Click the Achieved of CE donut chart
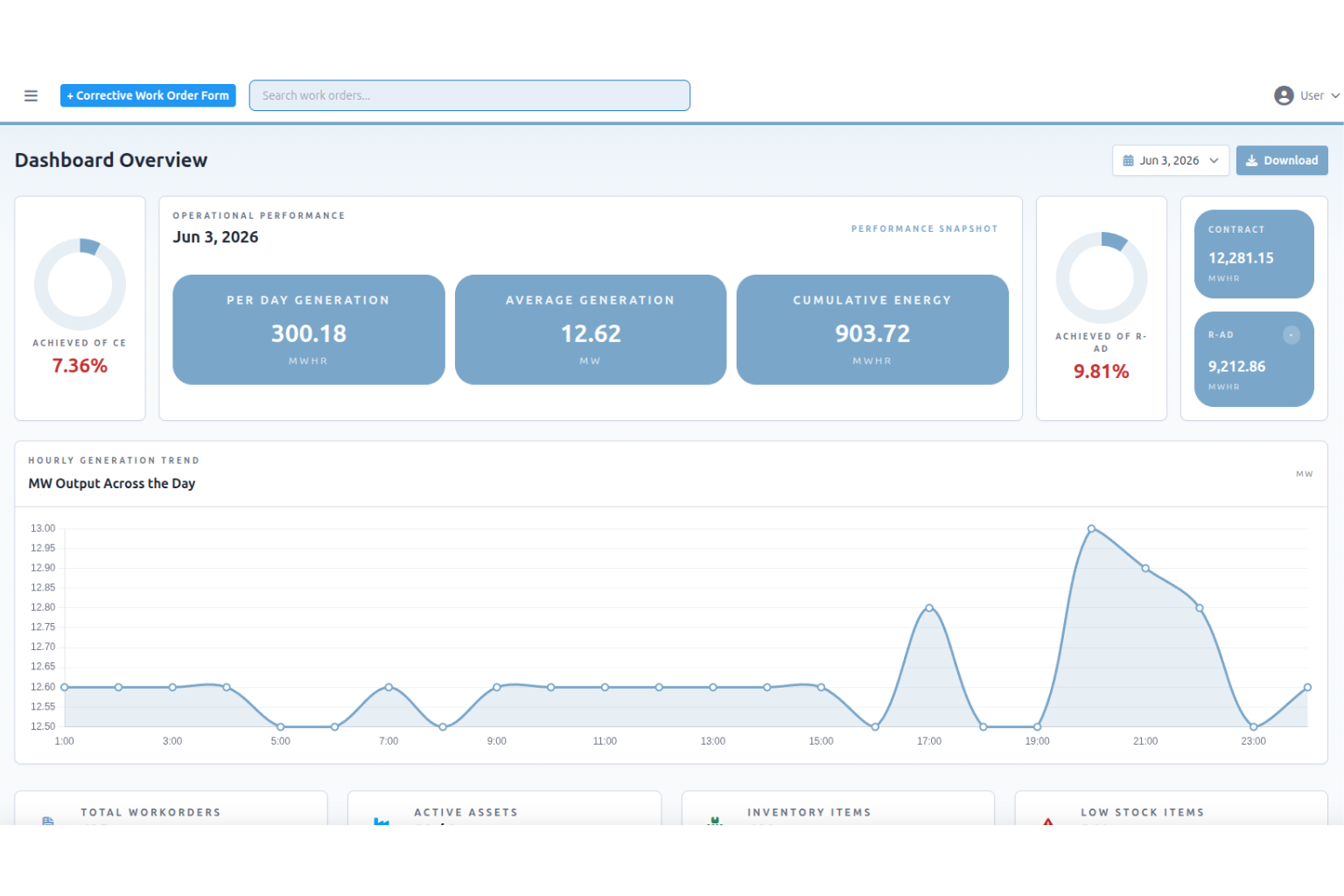Image resolution: width=1344 pixels, height=896 pixels. [80, 284]
